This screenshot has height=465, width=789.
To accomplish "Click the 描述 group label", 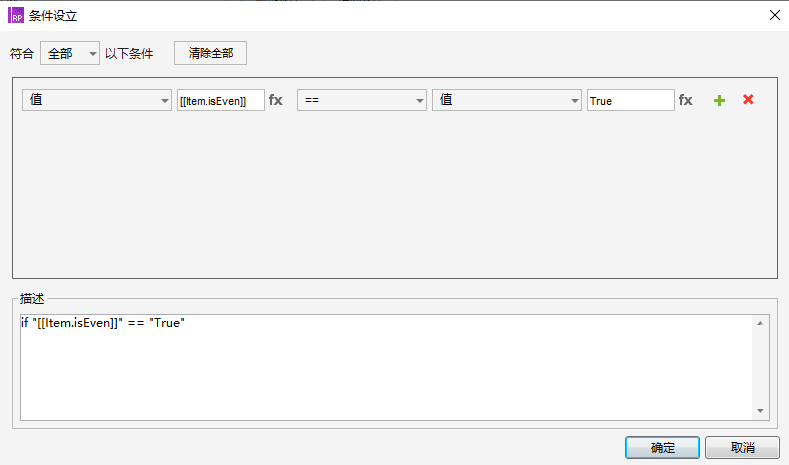I will click(x=32, y=298).
